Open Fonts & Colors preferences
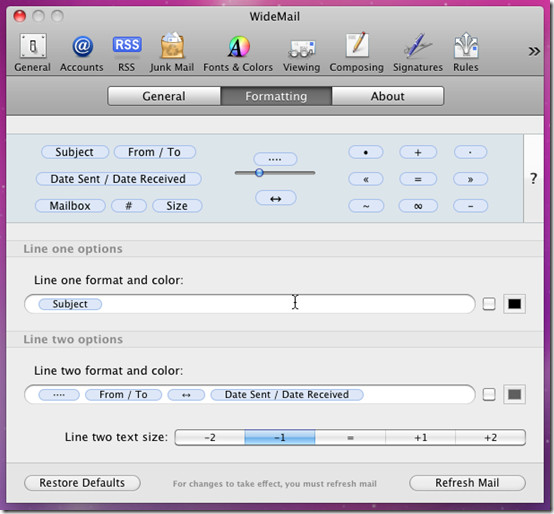Image resolution: width=554 pixels, height=514 pixels. point(238,52)
